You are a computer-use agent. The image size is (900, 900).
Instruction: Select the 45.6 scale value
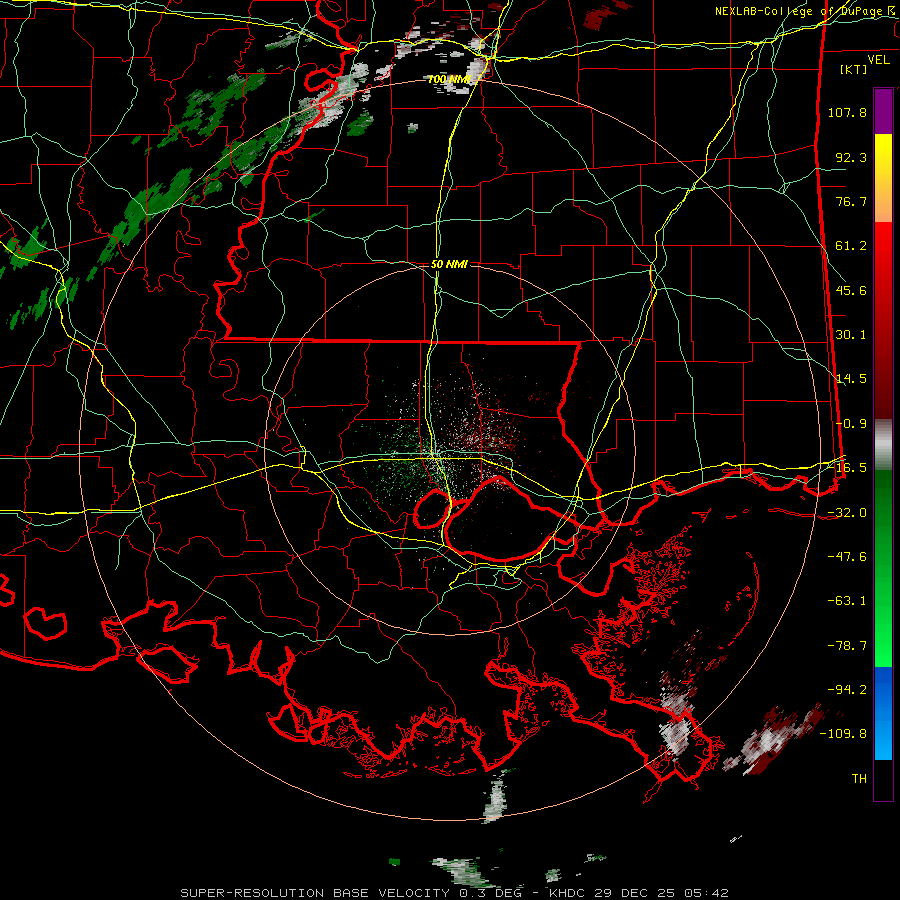click(851, 290)
